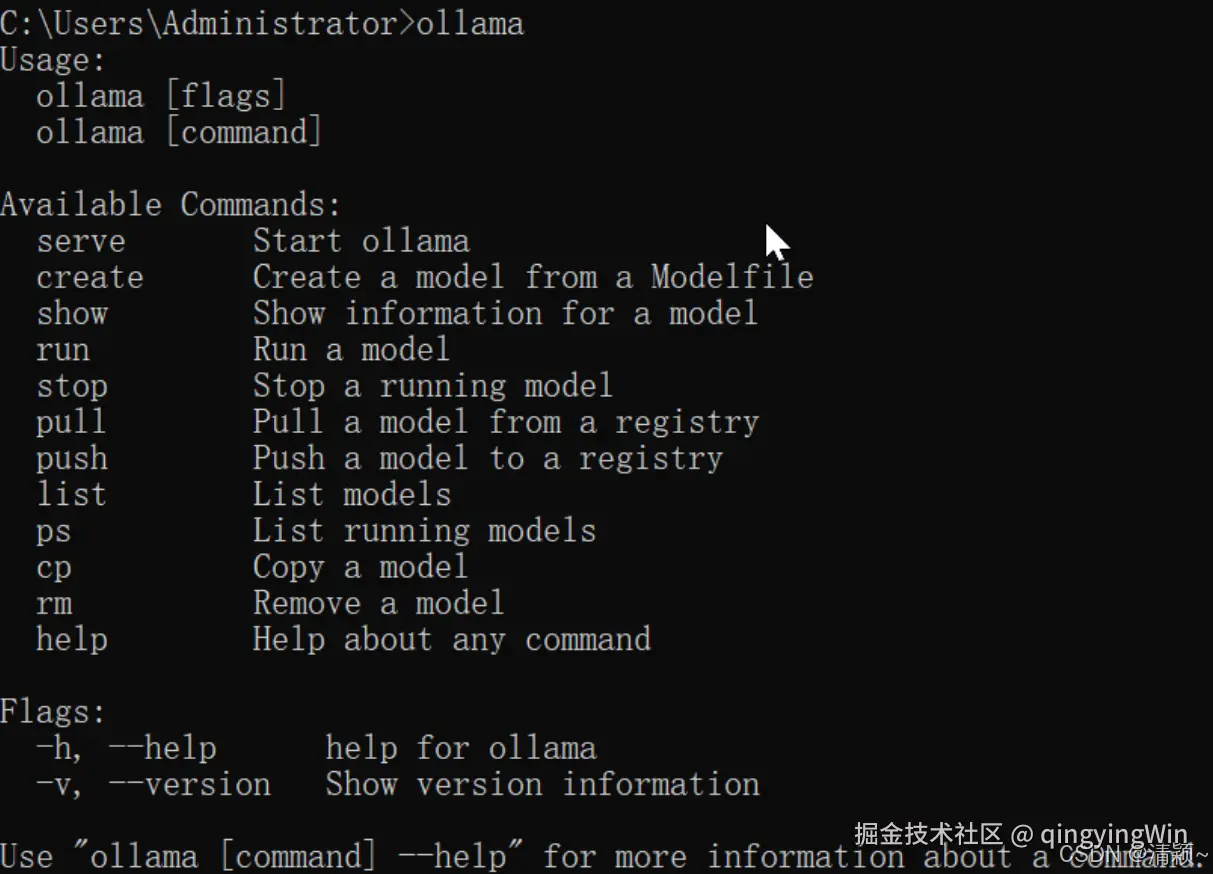The image size is (1213, 874).
Task: Click the 'pull' command text
Action: coord(71,422)
